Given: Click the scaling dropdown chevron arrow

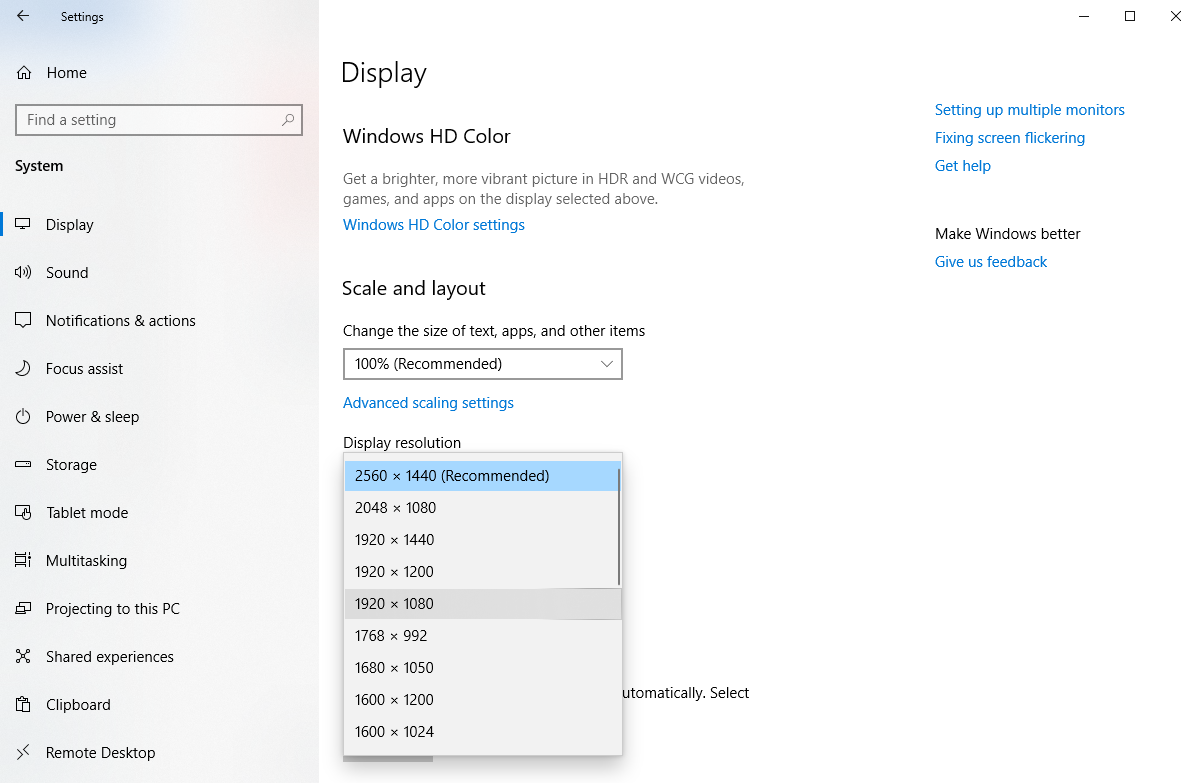Looking at the screenshot, I should pyautogui.click(x=606, y=364).
